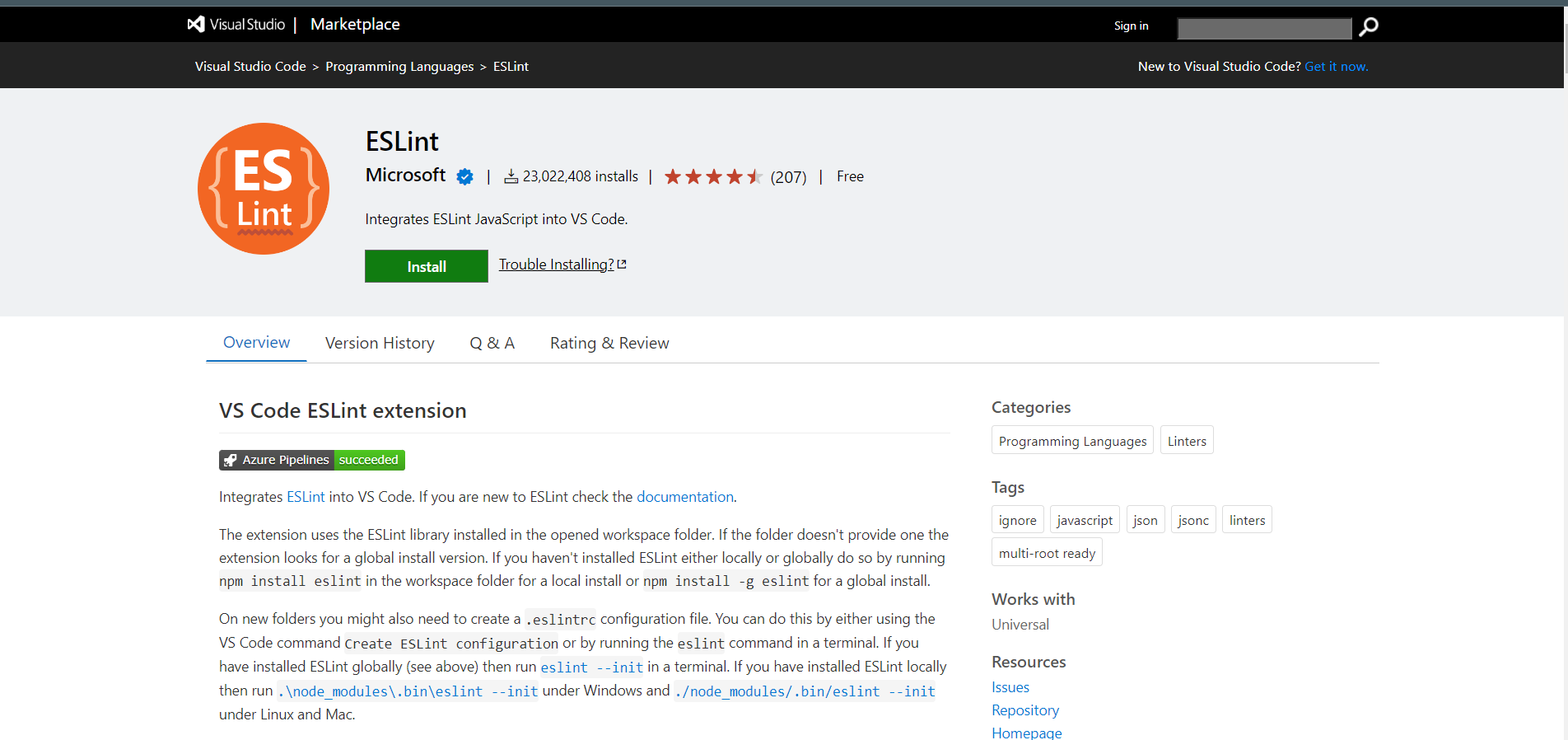This screenshot has height=740, width=1568.
Task: Click the ignore tag
Action: point(1017,520)
